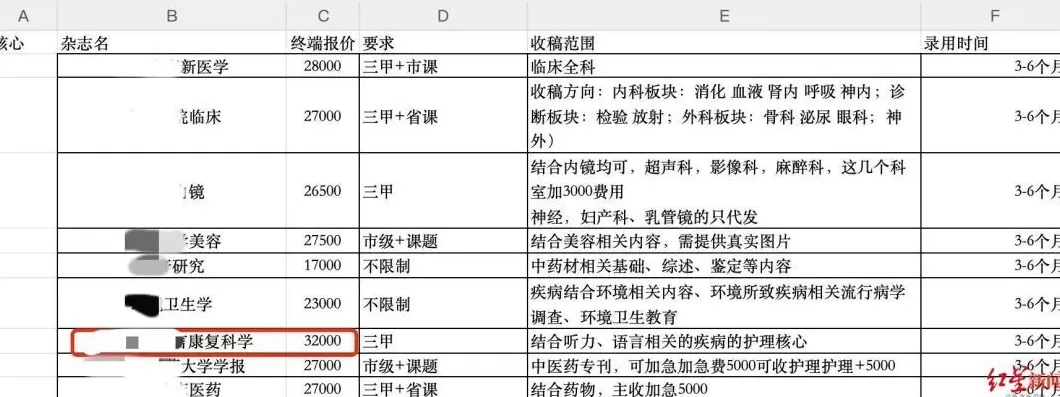Image resolution: width=1060 pixels, height=397 pixels.
Task: Select the journal cell ending in 美容
Action: (x=172, y=241)
